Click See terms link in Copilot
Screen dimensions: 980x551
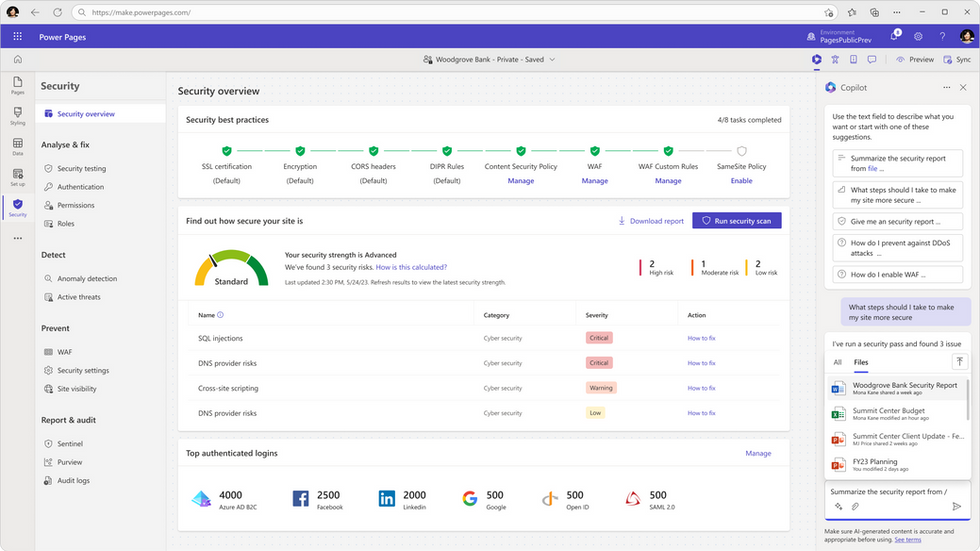point(908,539)
